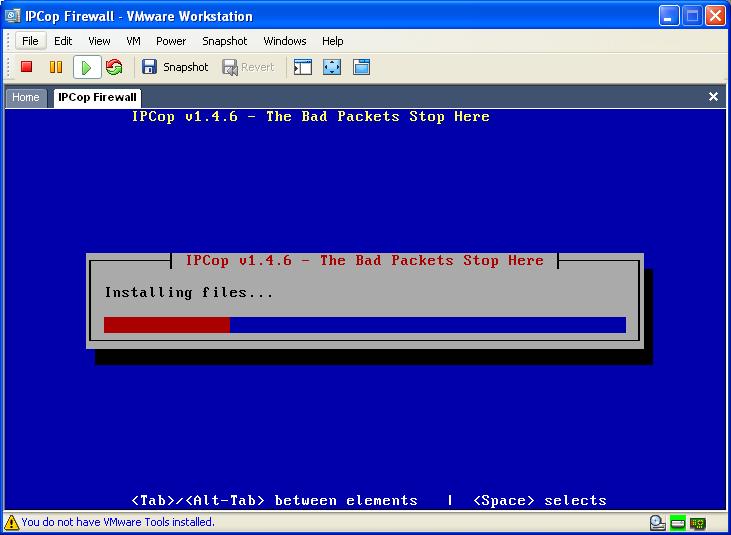The width and height of the screenshot is (731, 535).
Task: Take a Snapshot from the toolbar
Action: (x=175, y=67)
